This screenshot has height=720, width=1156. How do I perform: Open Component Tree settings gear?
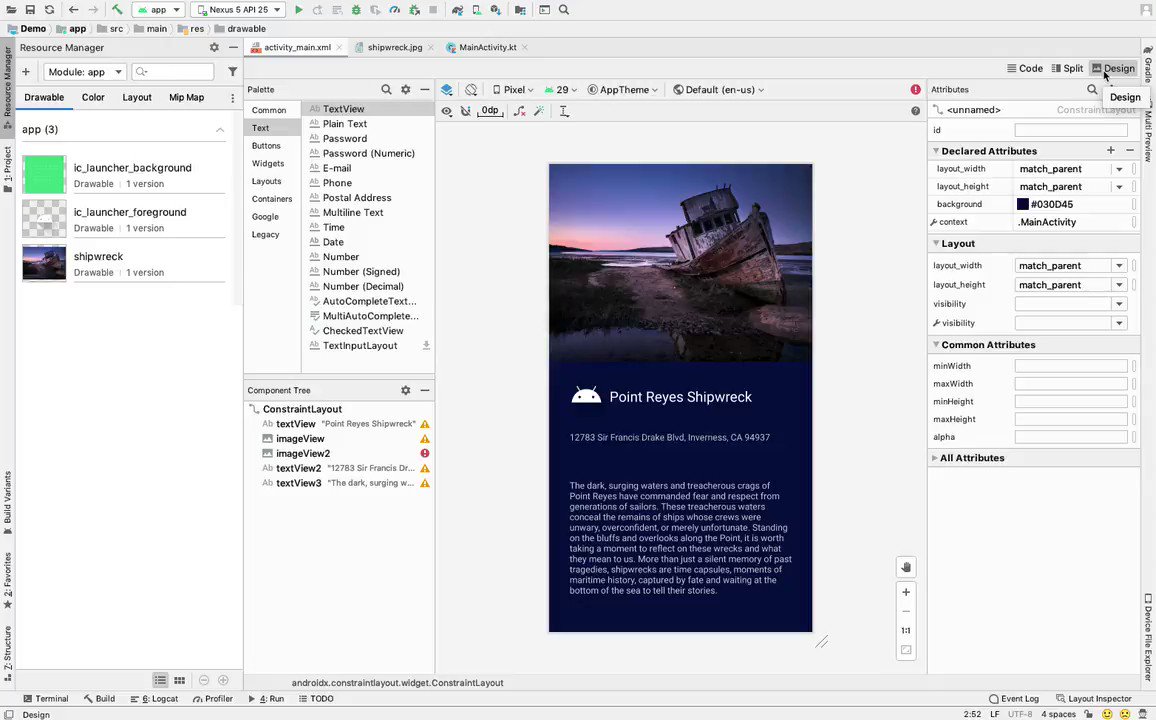405,390
